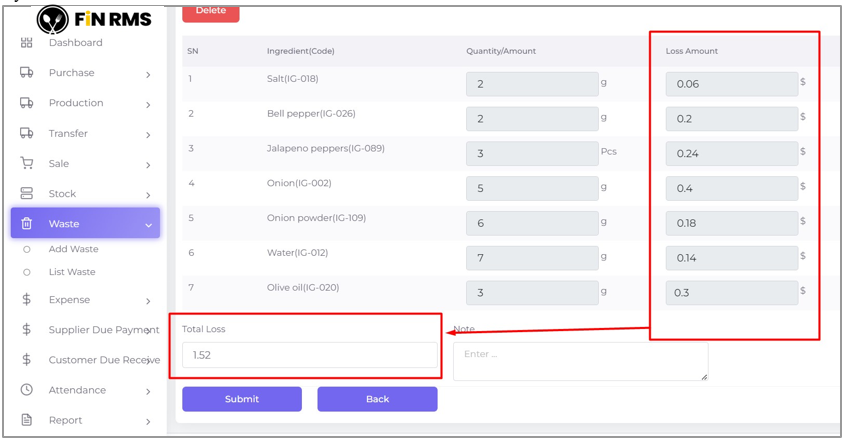Expand the Transfer menu arrow
The height and width of the screenshot is (443, 848).
148,135
